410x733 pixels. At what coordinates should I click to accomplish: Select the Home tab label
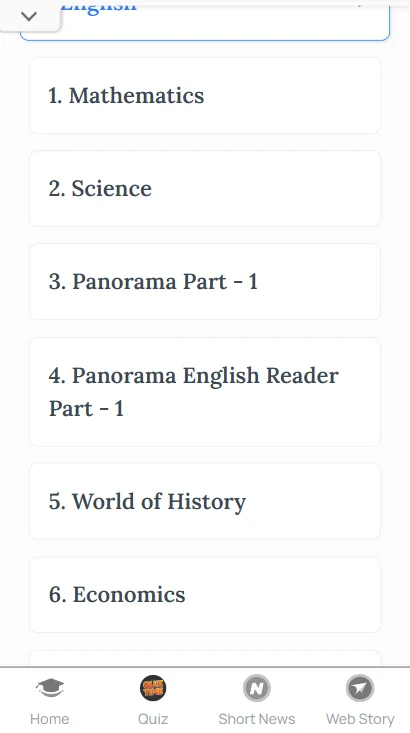50,719
